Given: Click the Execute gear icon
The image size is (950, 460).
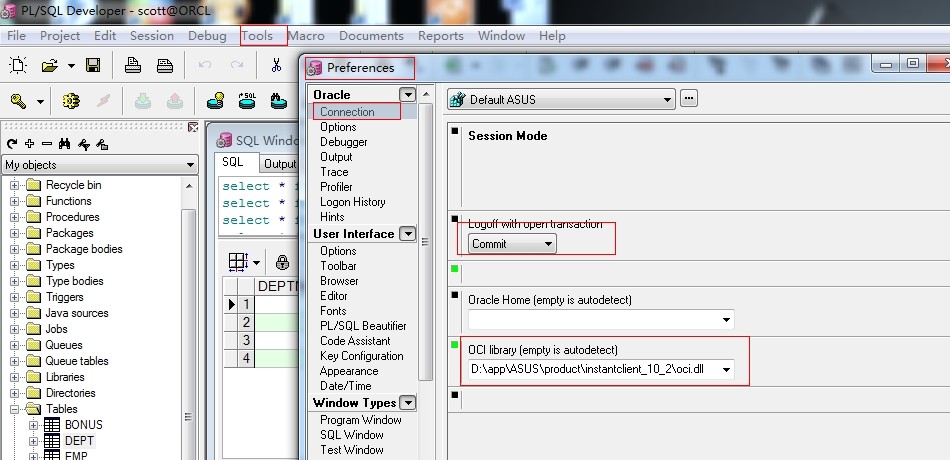Looking at the screenshot, I should point(71,101).
